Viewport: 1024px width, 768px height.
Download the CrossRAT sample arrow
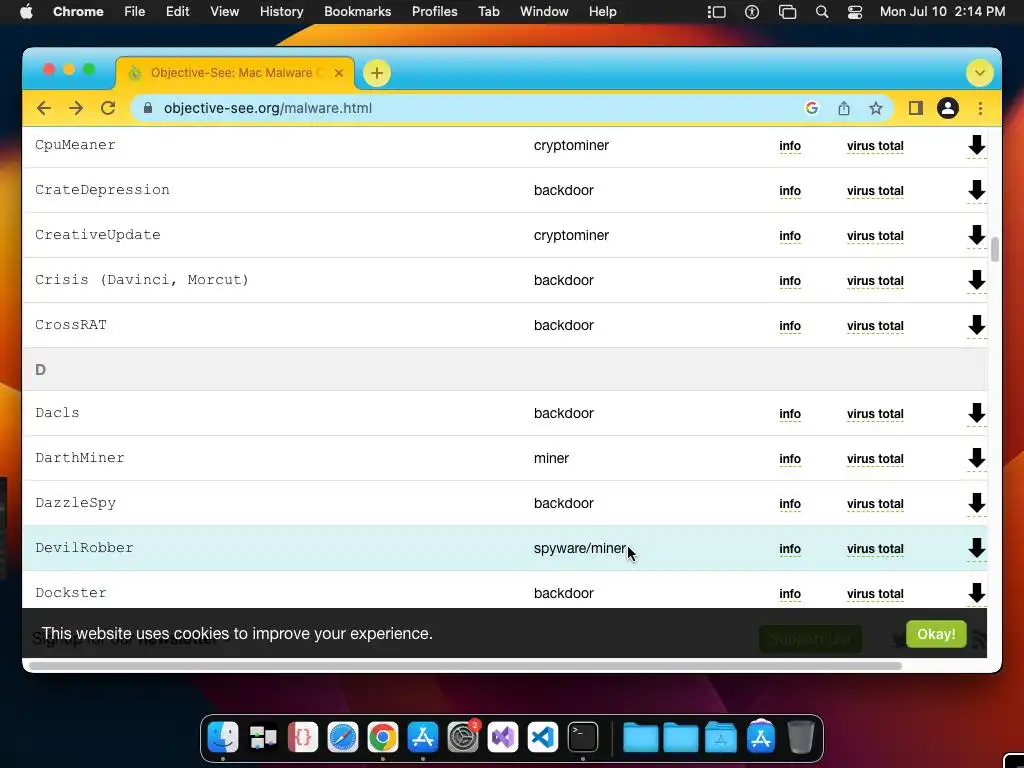pos(976,325)
